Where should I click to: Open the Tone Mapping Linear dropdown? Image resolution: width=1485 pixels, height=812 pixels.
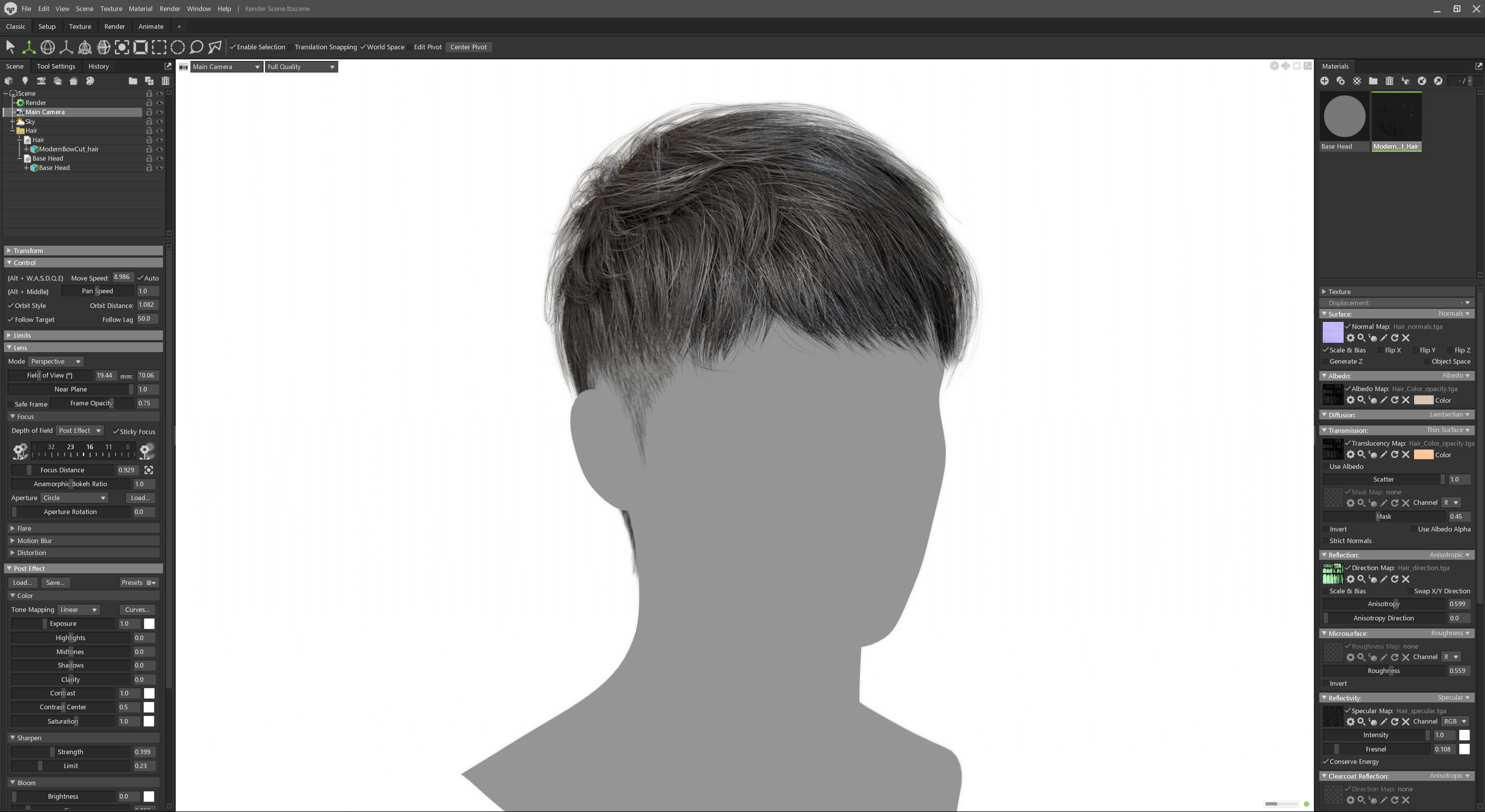point(79,610)
